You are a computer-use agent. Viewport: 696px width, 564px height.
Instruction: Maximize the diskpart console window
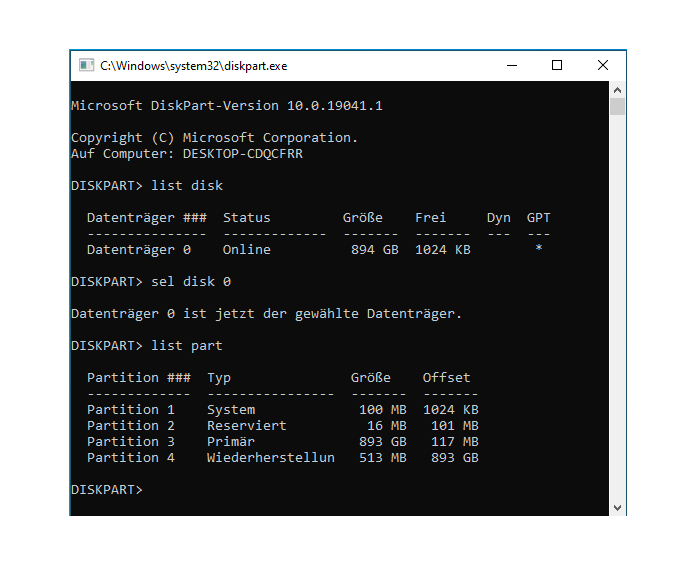click(557, 66)
